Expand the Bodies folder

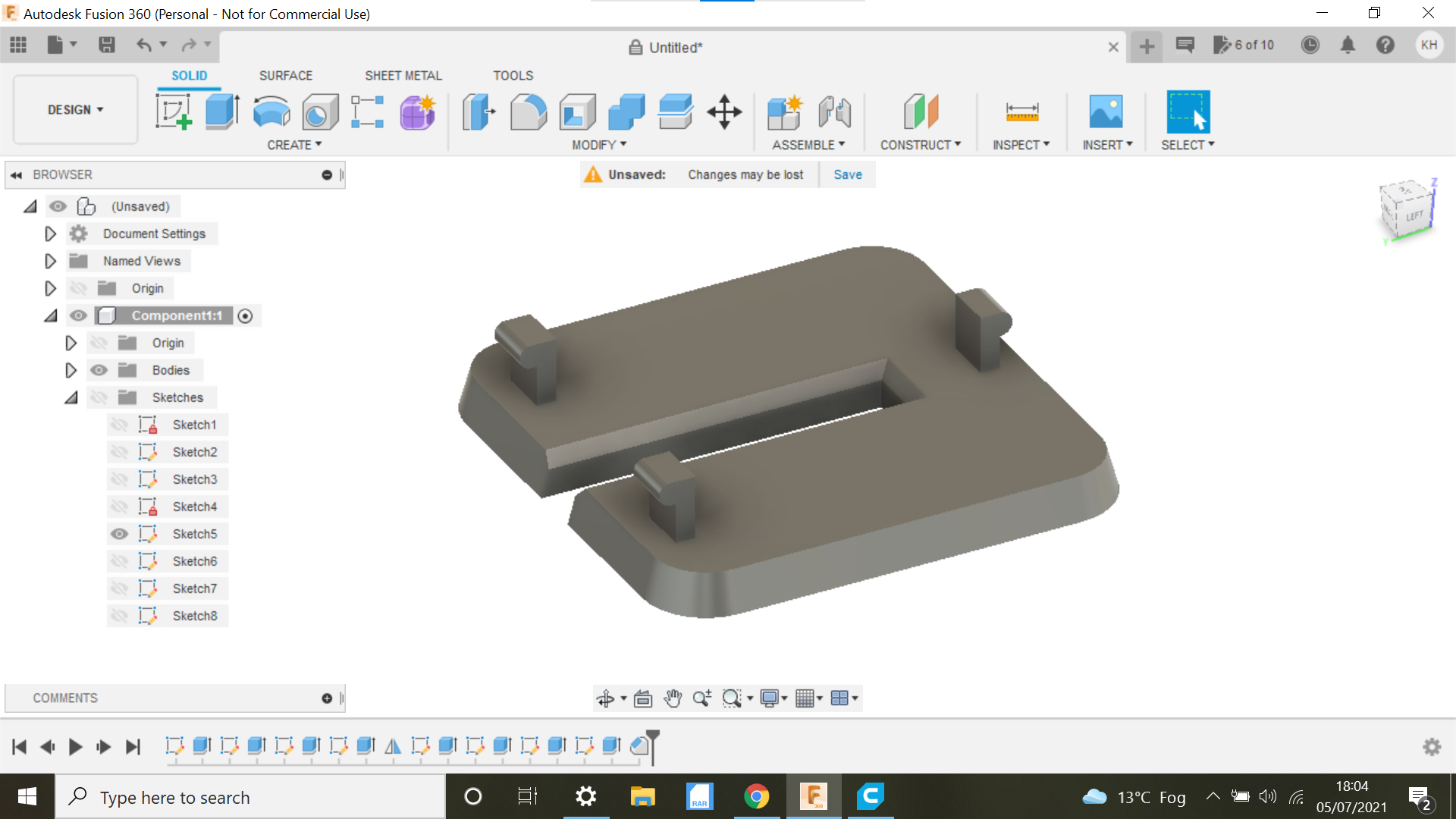click(x=71, y=370)
